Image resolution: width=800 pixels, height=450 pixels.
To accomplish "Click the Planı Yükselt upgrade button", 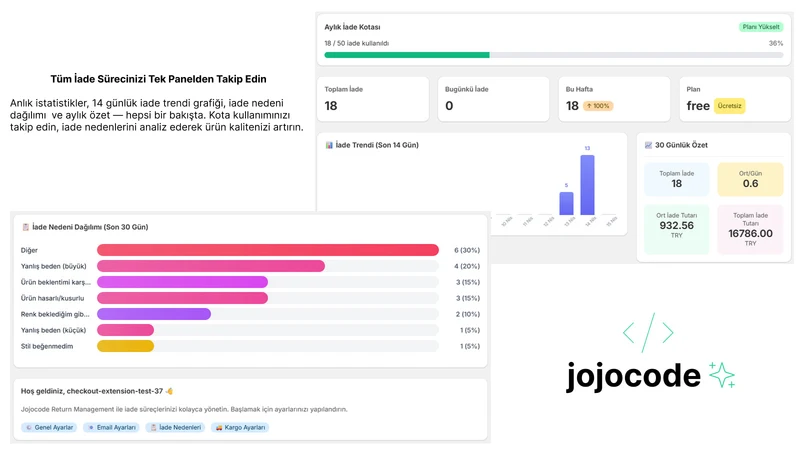I will pos(761,27).
